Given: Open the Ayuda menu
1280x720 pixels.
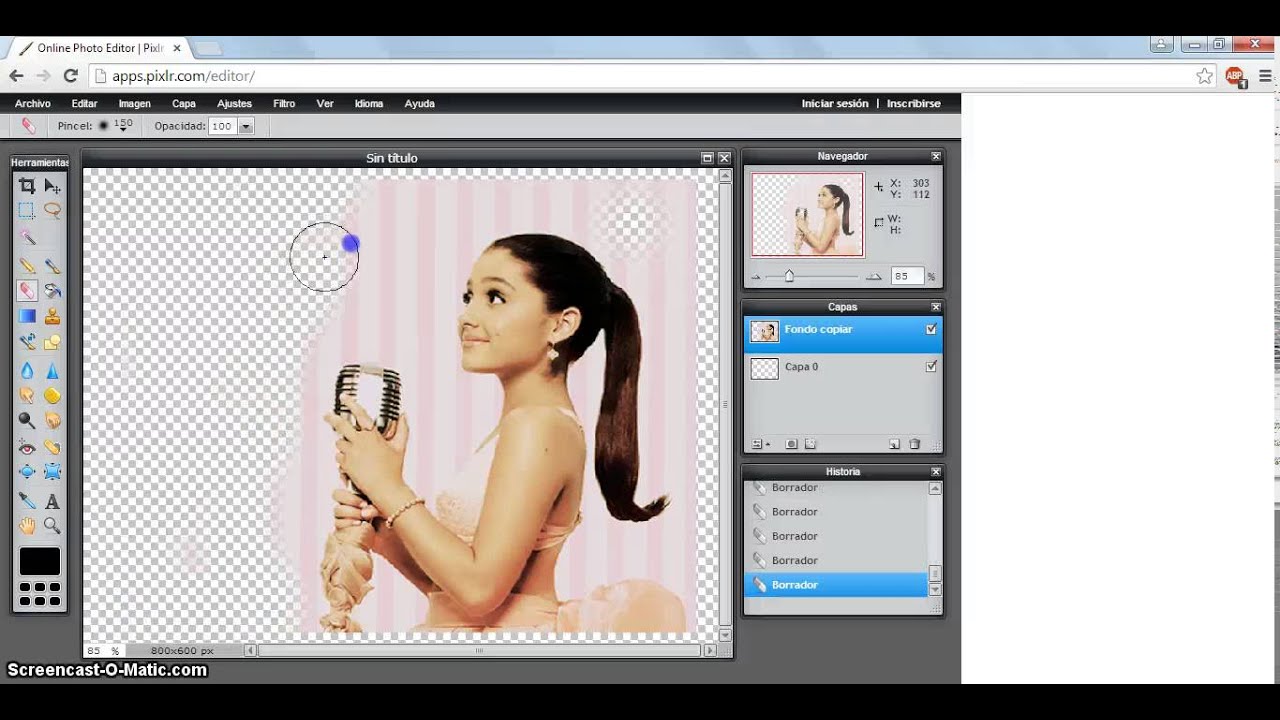Looking at the screenshot, I should pos(419,103).
